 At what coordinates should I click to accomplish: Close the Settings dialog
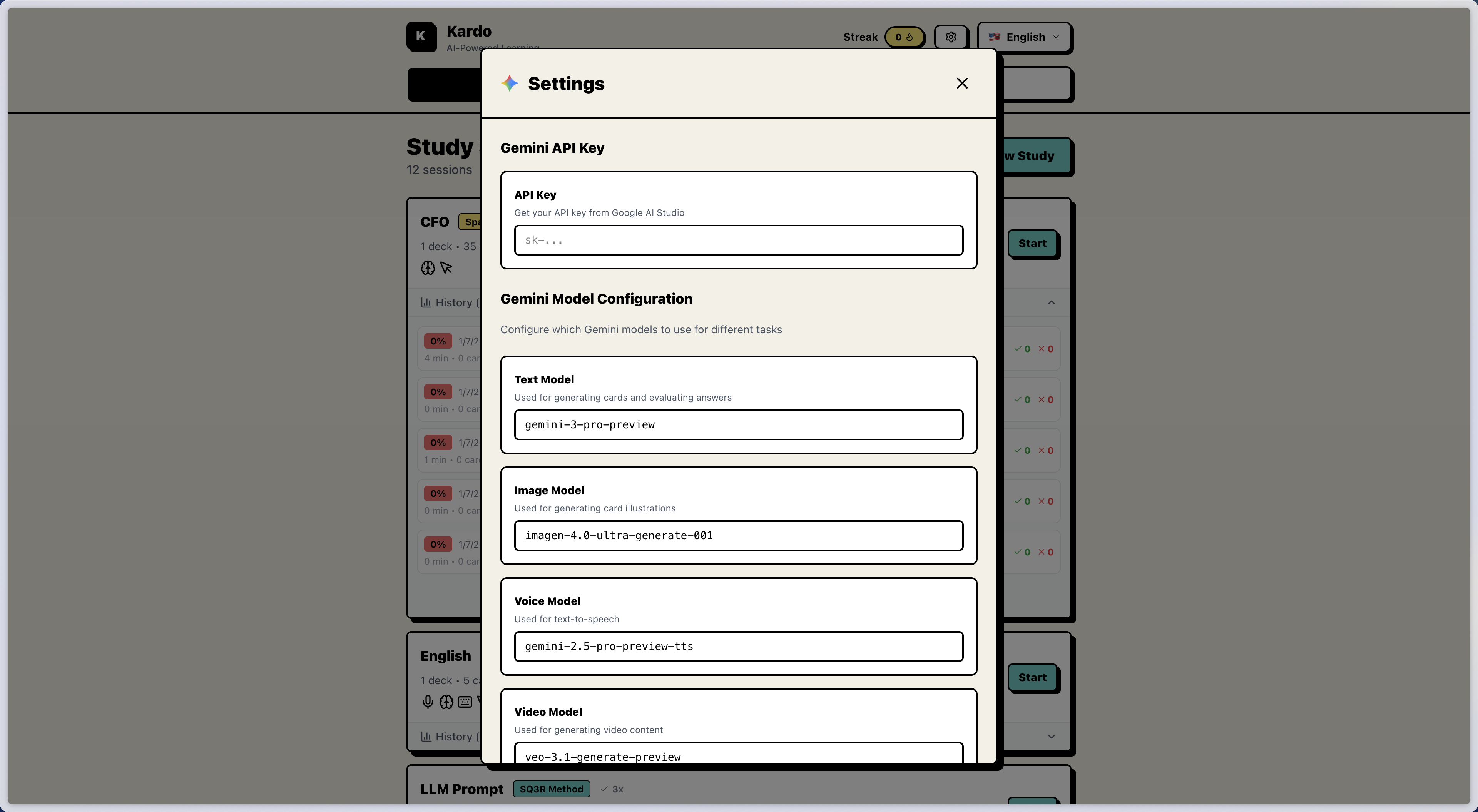961,83
